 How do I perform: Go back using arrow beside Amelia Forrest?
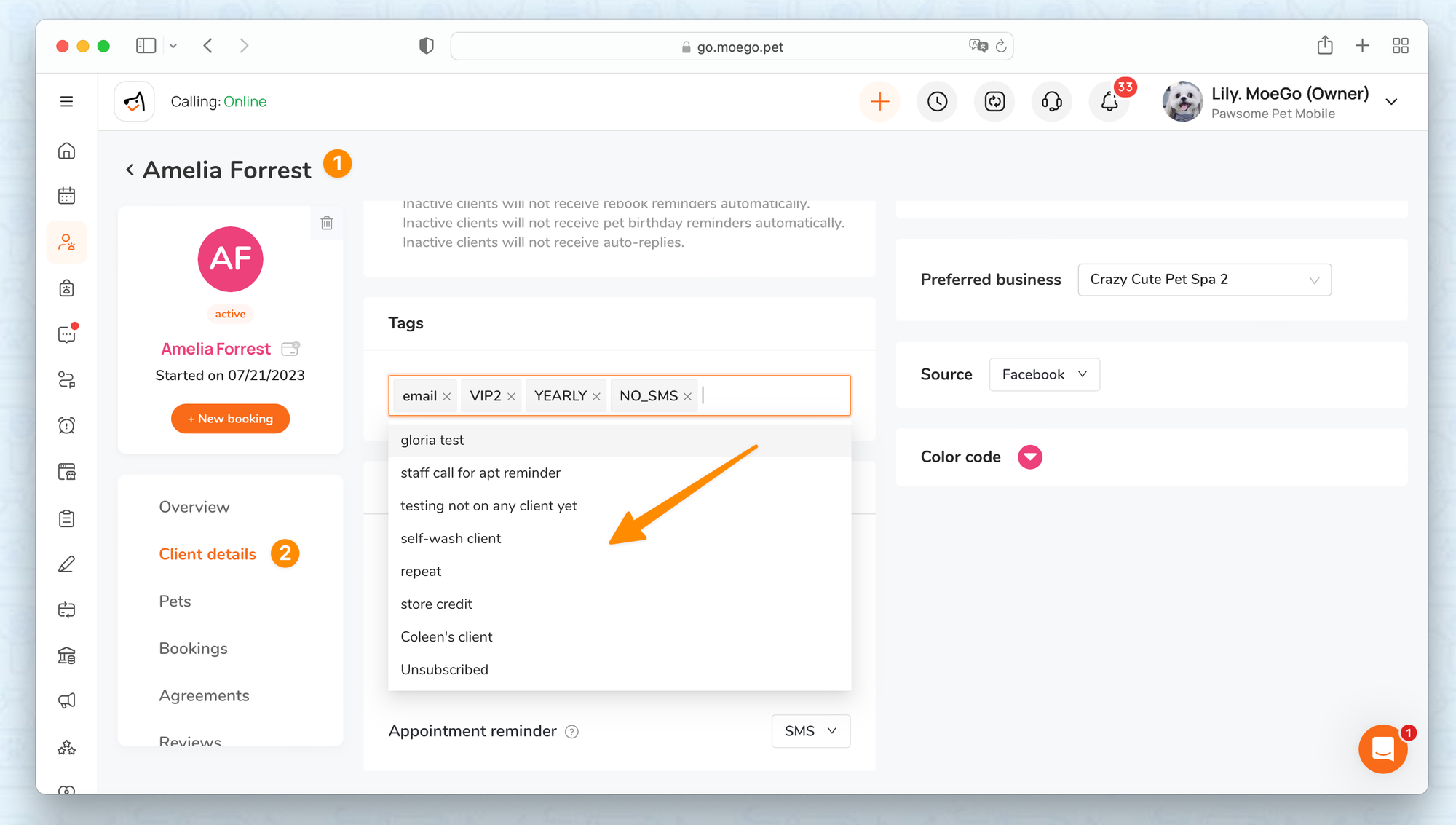(130, 170)
